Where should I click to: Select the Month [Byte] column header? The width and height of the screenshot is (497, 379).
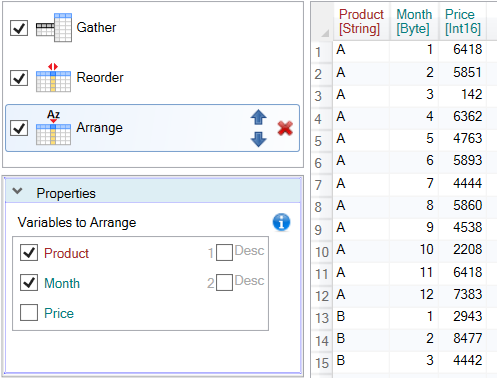pyautogui.click(x=414, y=22)
